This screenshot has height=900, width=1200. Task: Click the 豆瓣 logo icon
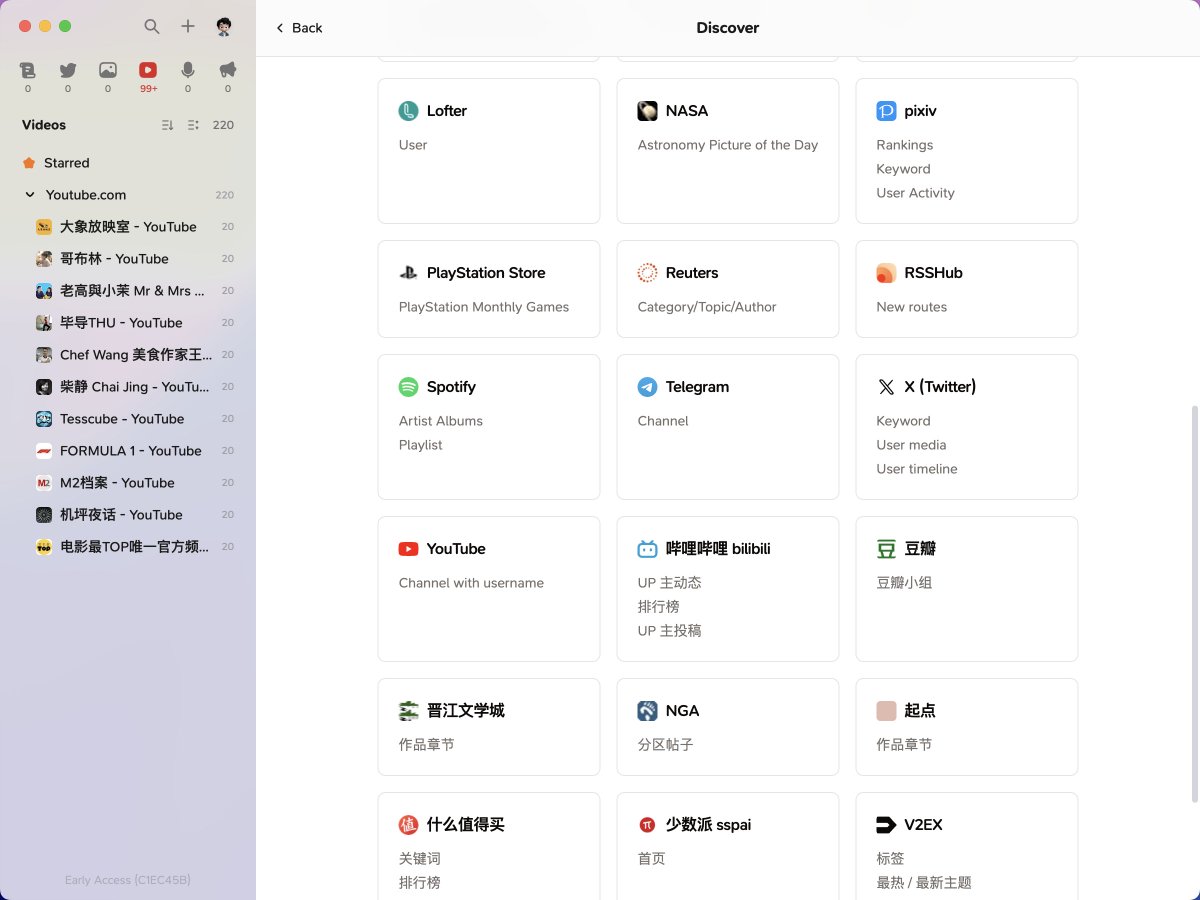pyautogui.click(x=886, y=549)
